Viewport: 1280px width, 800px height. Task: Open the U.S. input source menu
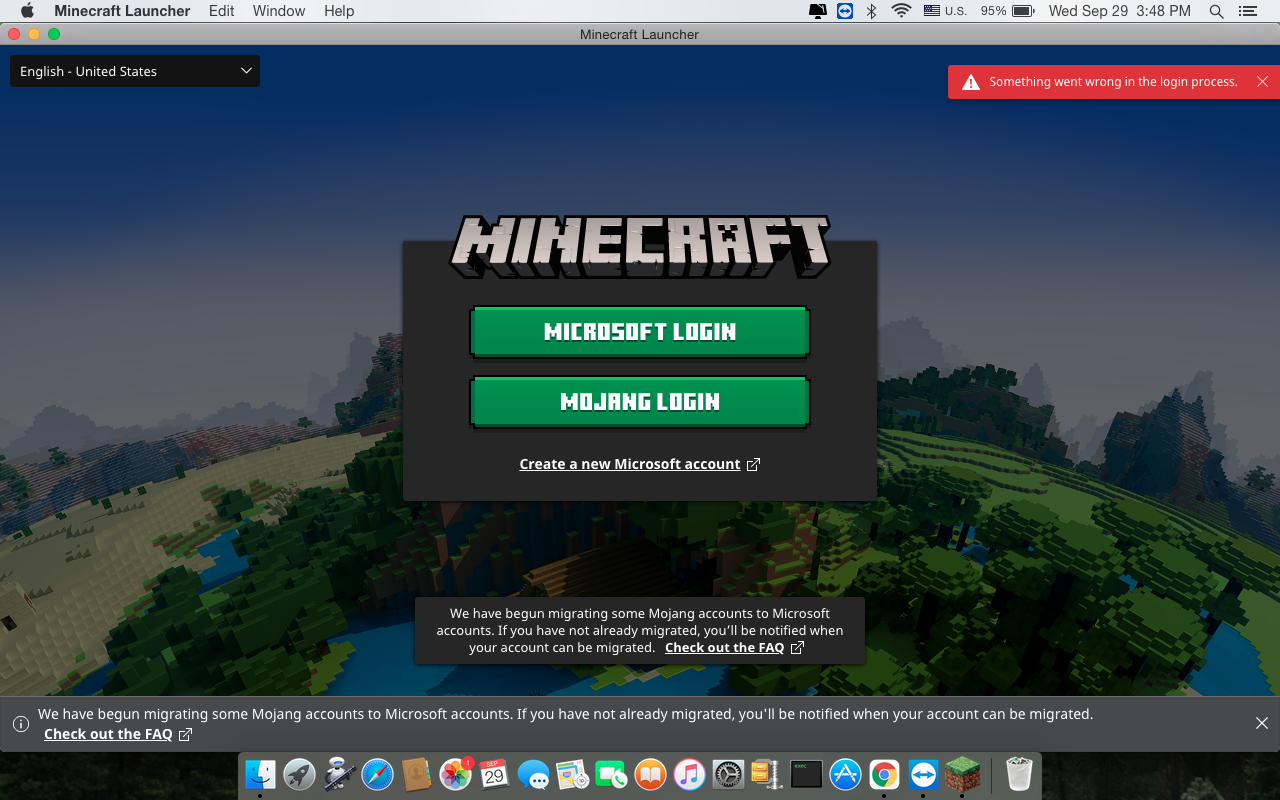pyautogui.click(x=945, y=11)
